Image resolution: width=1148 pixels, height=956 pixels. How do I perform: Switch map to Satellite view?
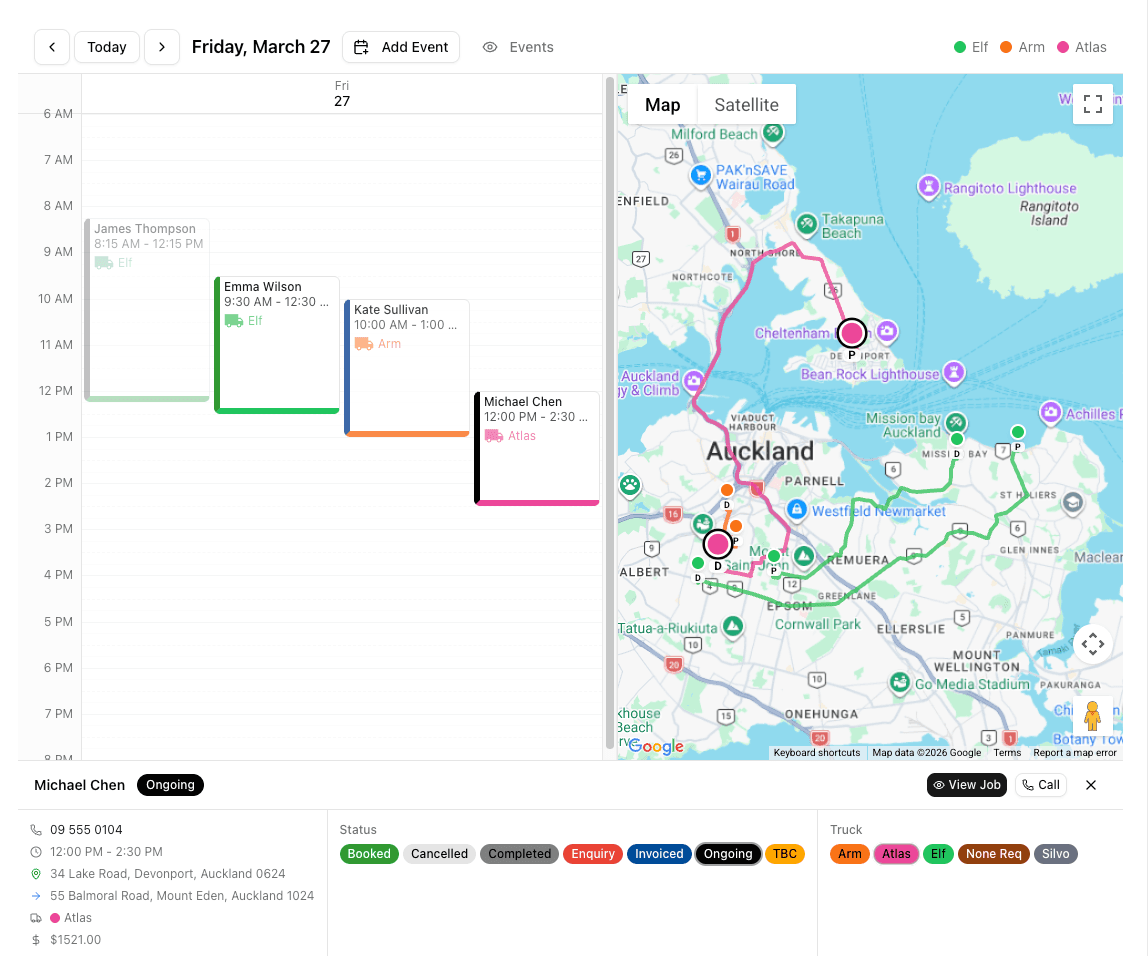746,105
